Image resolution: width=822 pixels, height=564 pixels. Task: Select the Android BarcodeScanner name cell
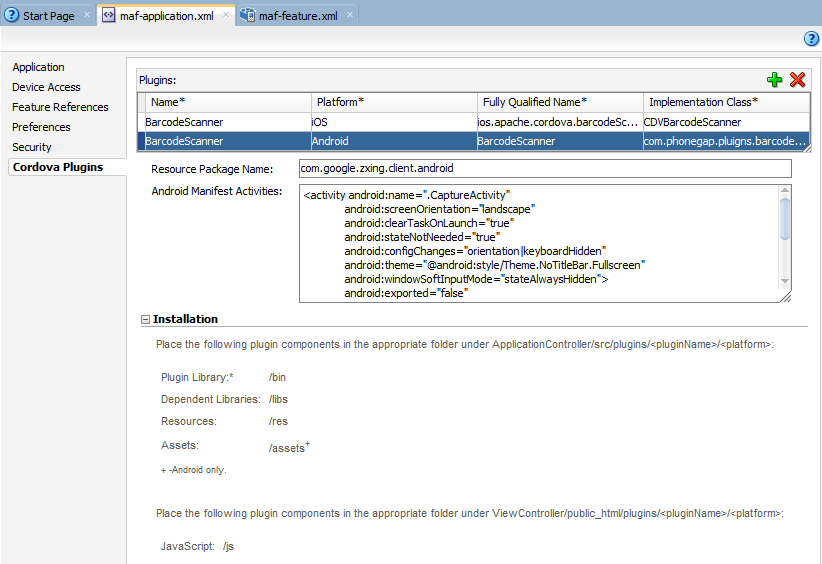tap(228, 141)
